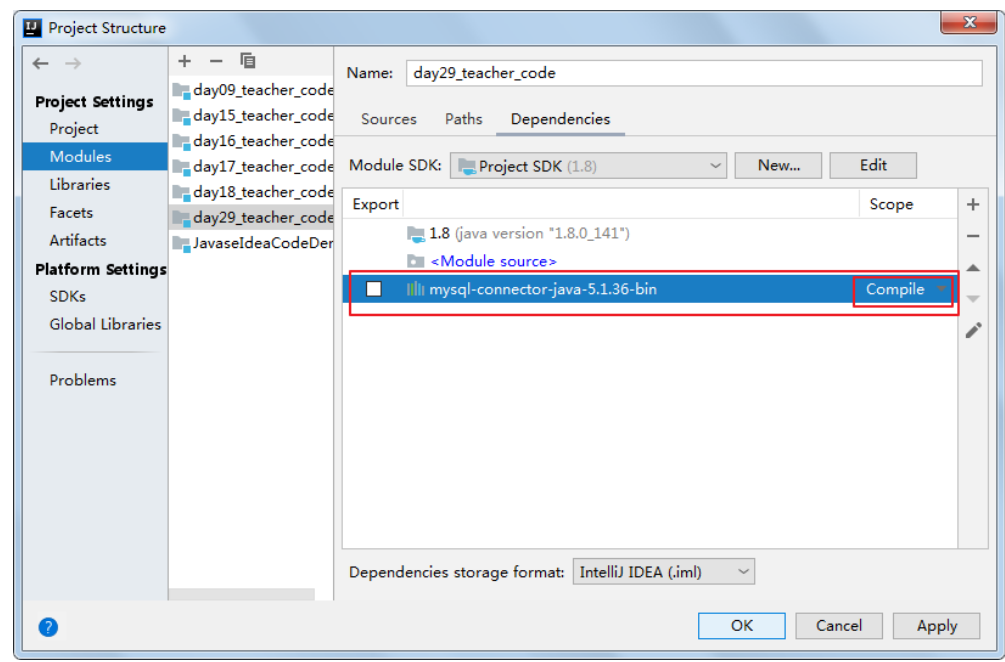Open the Problems section

83,380
